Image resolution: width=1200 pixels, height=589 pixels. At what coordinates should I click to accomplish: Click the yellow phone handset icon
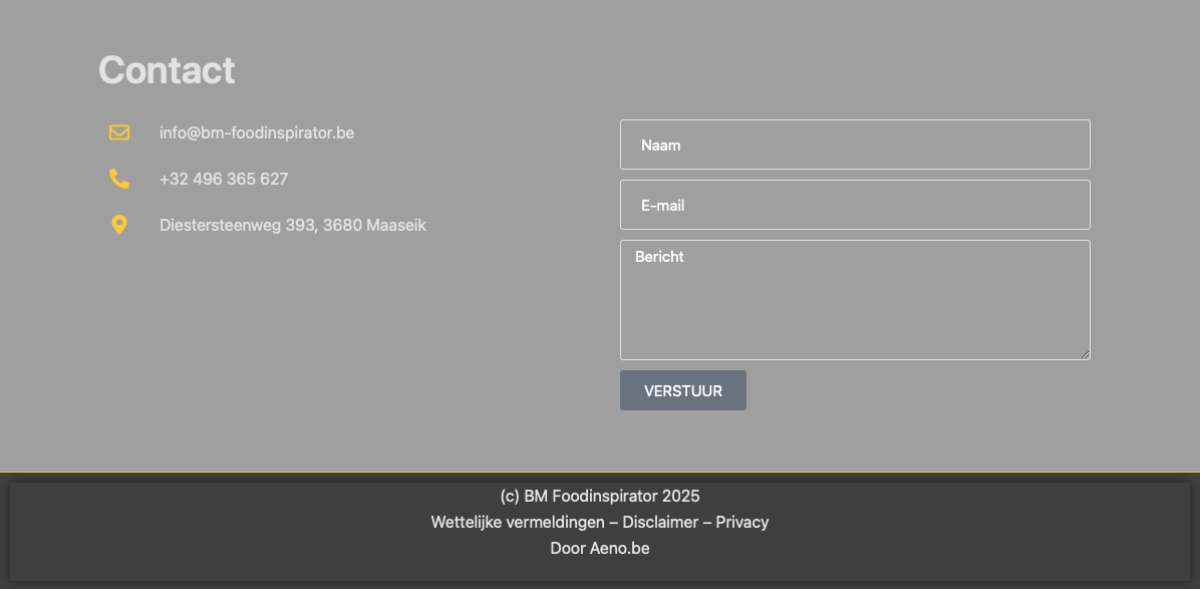[x=119, y=179]
